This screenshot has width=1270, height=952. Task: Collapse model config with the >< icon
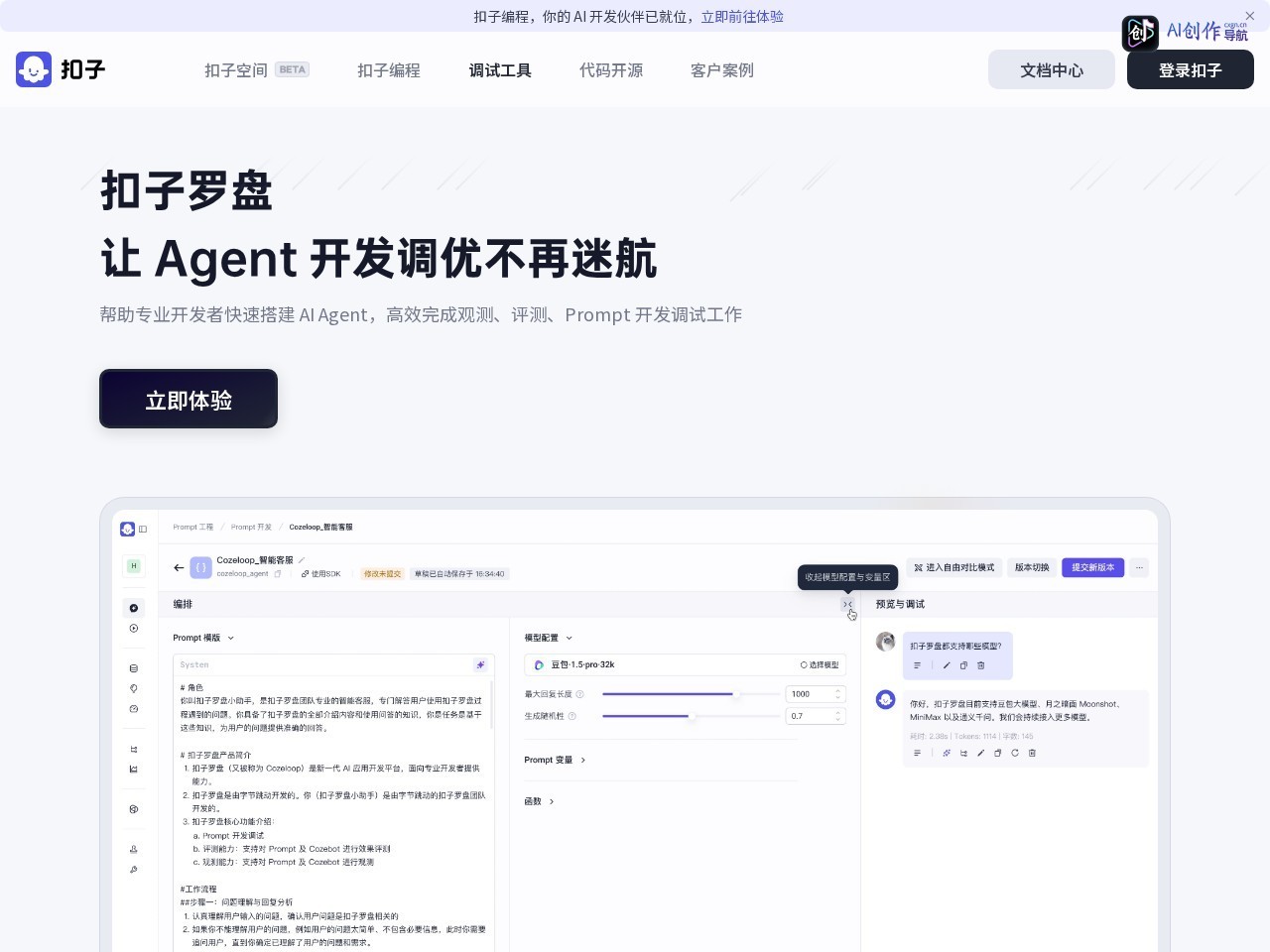point(847,604)
